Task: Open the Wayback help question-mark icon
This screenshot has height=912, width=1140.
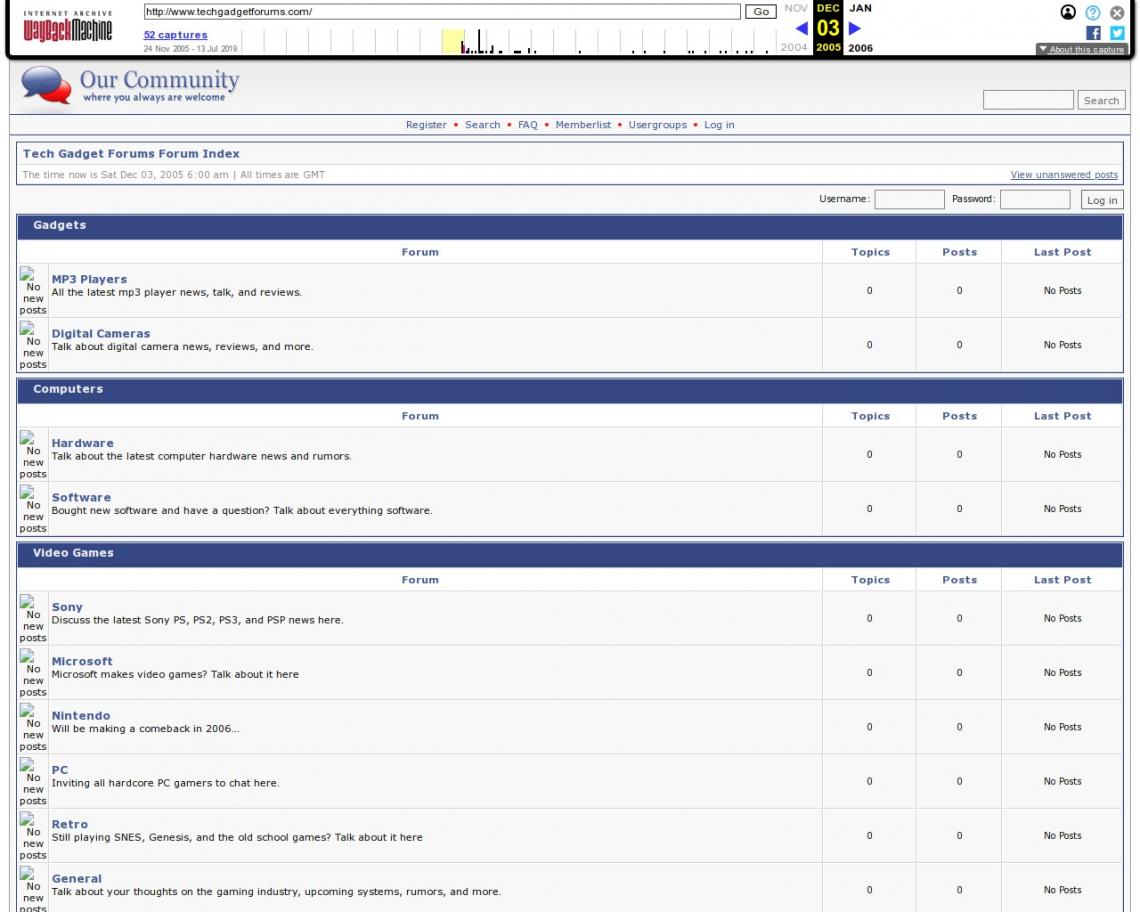Action: pyautogui.click(x=1093, y=12)
